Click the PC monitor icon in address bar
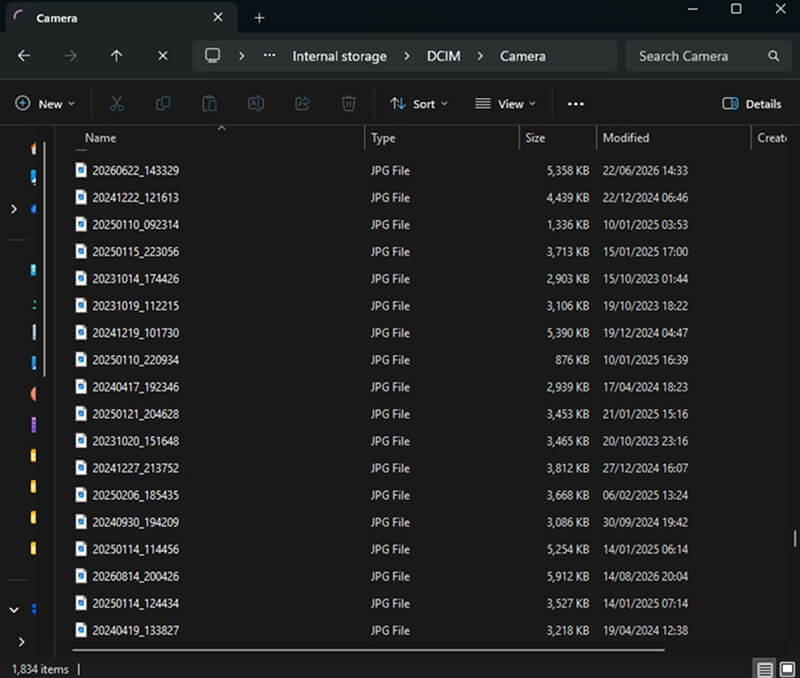 click(212, 56)
